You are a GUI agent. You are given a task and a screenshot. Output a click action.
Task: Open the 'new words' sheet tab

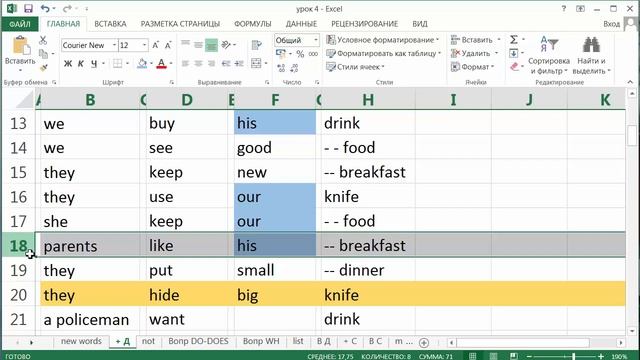click(81, 341)
